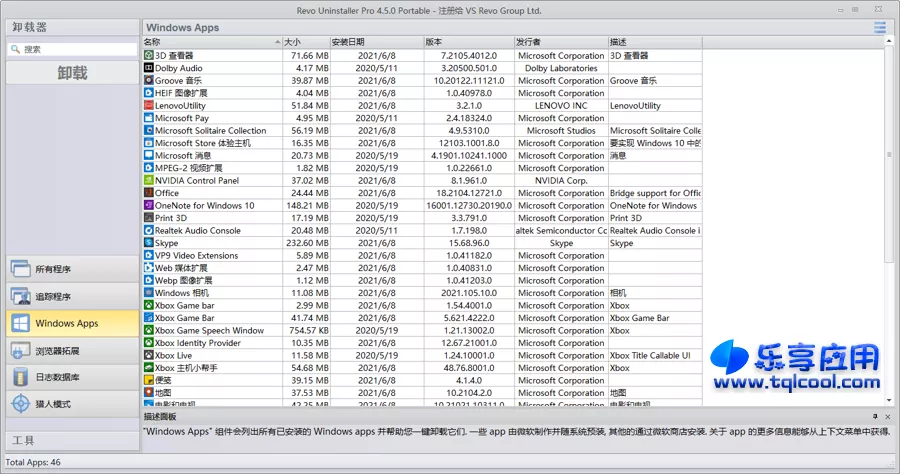Click the NVIDIA Control Panel icon
Screen dimensions: 900x474
pos(149,180)
